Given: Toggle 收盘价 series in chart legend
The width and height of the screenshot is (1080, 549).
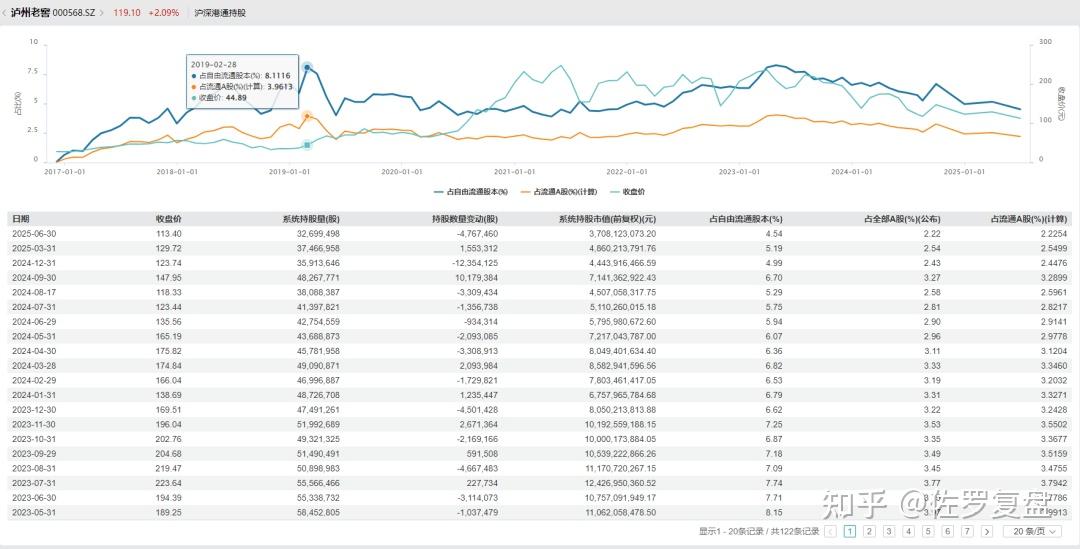Looking at the screenshot, I should click(627, 191).
